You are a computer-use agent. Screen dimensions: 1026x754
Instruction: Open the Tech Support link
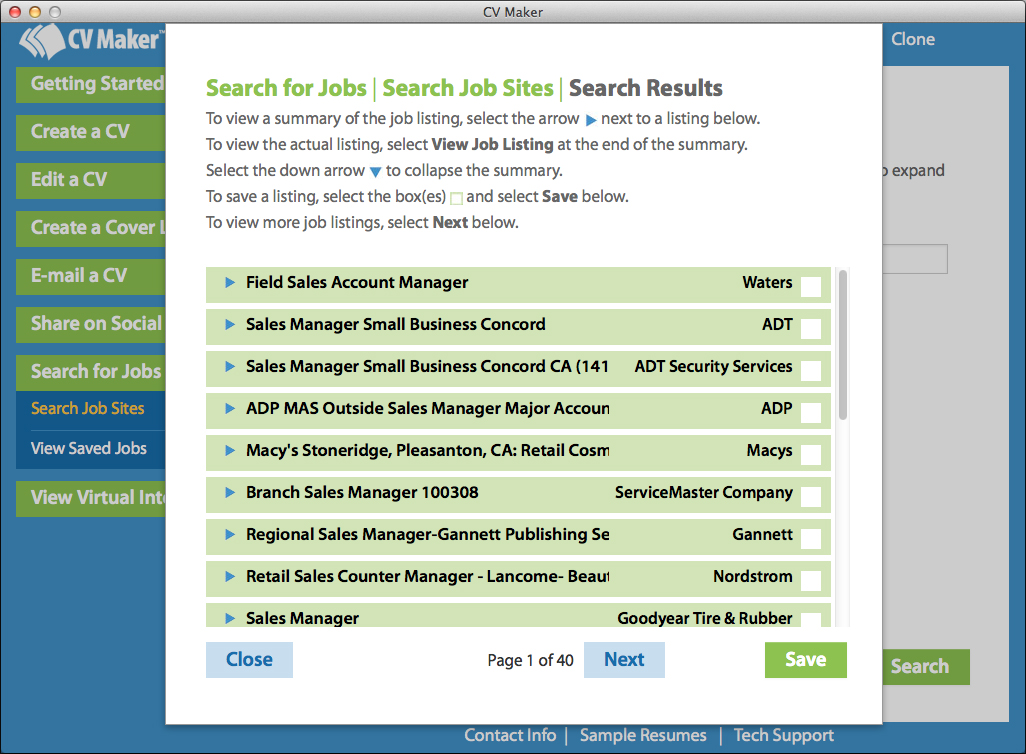tap(783, 735)
